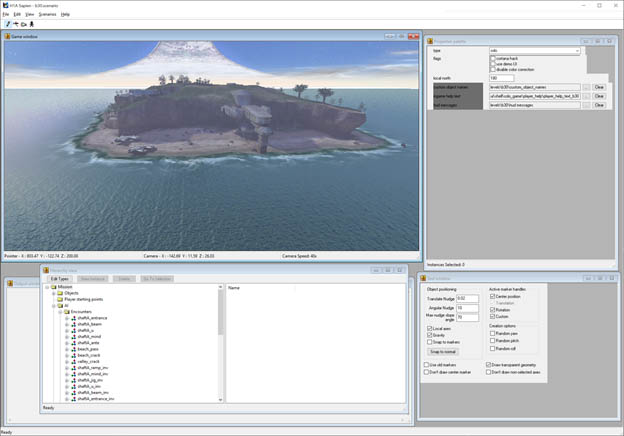Click the hierarchy tree vertical scrollbar
Screen dimensions: 624x436
click(220, 343)
